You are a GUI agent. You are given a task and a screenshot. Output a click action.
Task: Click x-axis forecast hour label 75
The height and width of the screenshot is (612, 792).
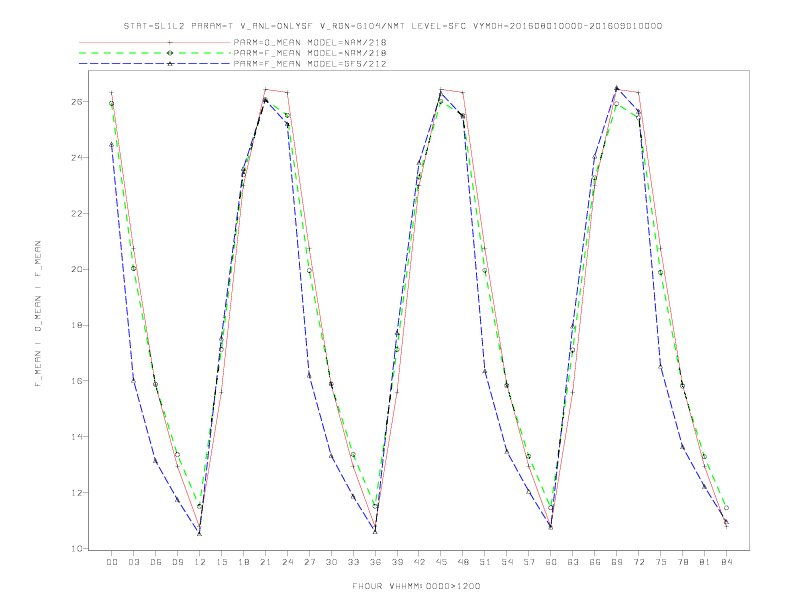(x=661, y=562)
